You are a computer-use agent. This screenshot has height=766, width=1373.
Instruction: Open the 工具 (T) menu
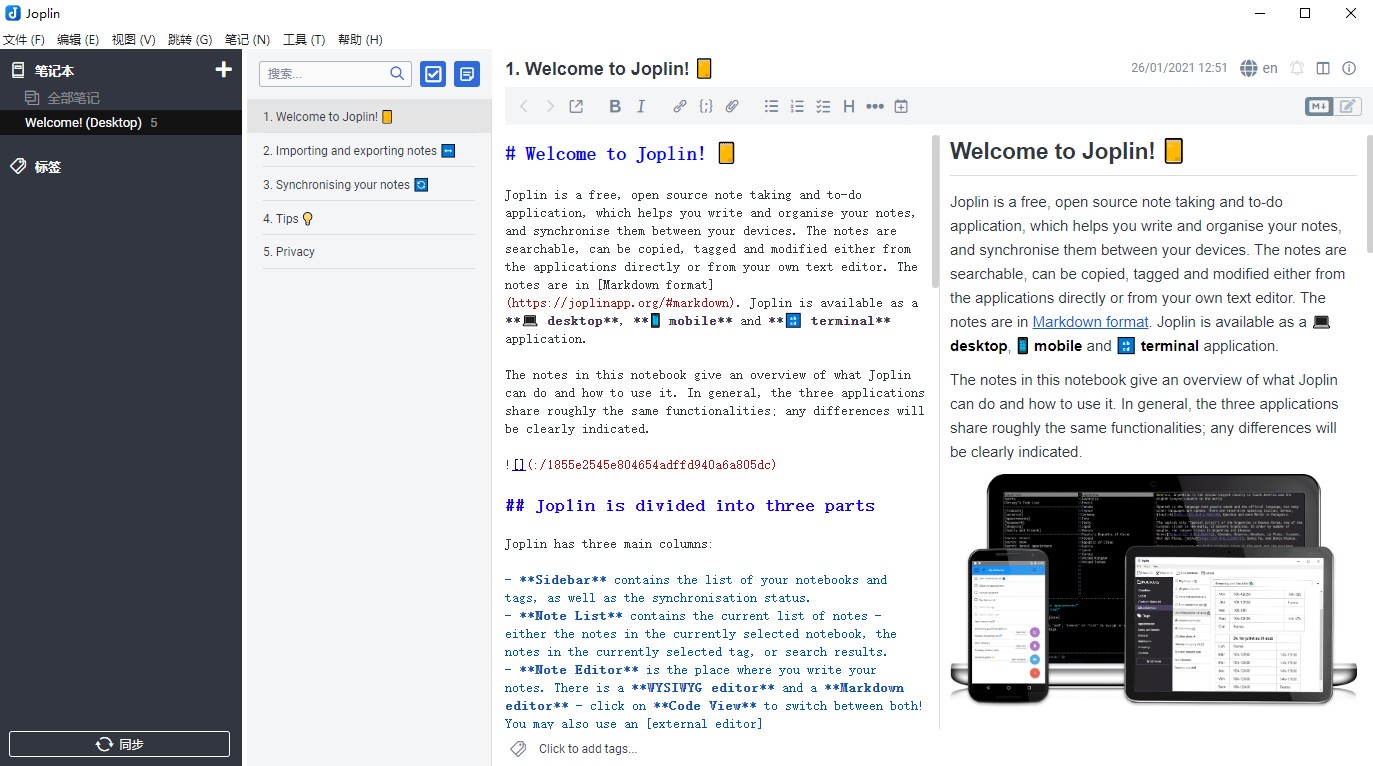click(303, 40)
